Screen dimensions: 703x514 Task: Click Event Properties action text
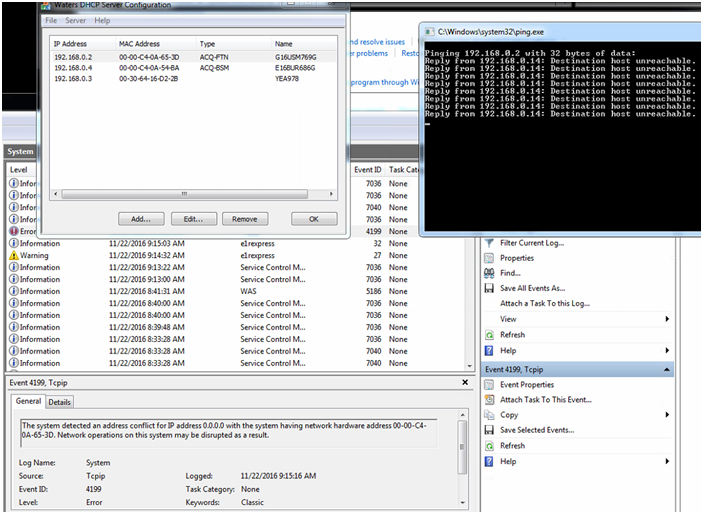pyautogui.click(x=527, y=385)
